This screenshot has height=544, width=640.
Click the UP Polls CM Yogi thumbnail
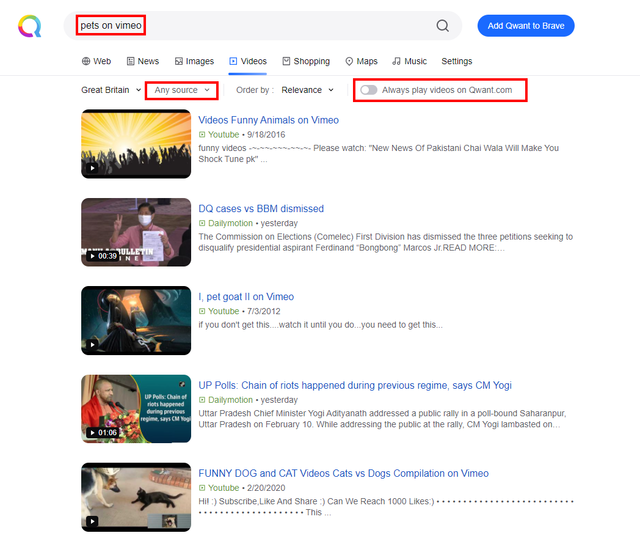136,409
